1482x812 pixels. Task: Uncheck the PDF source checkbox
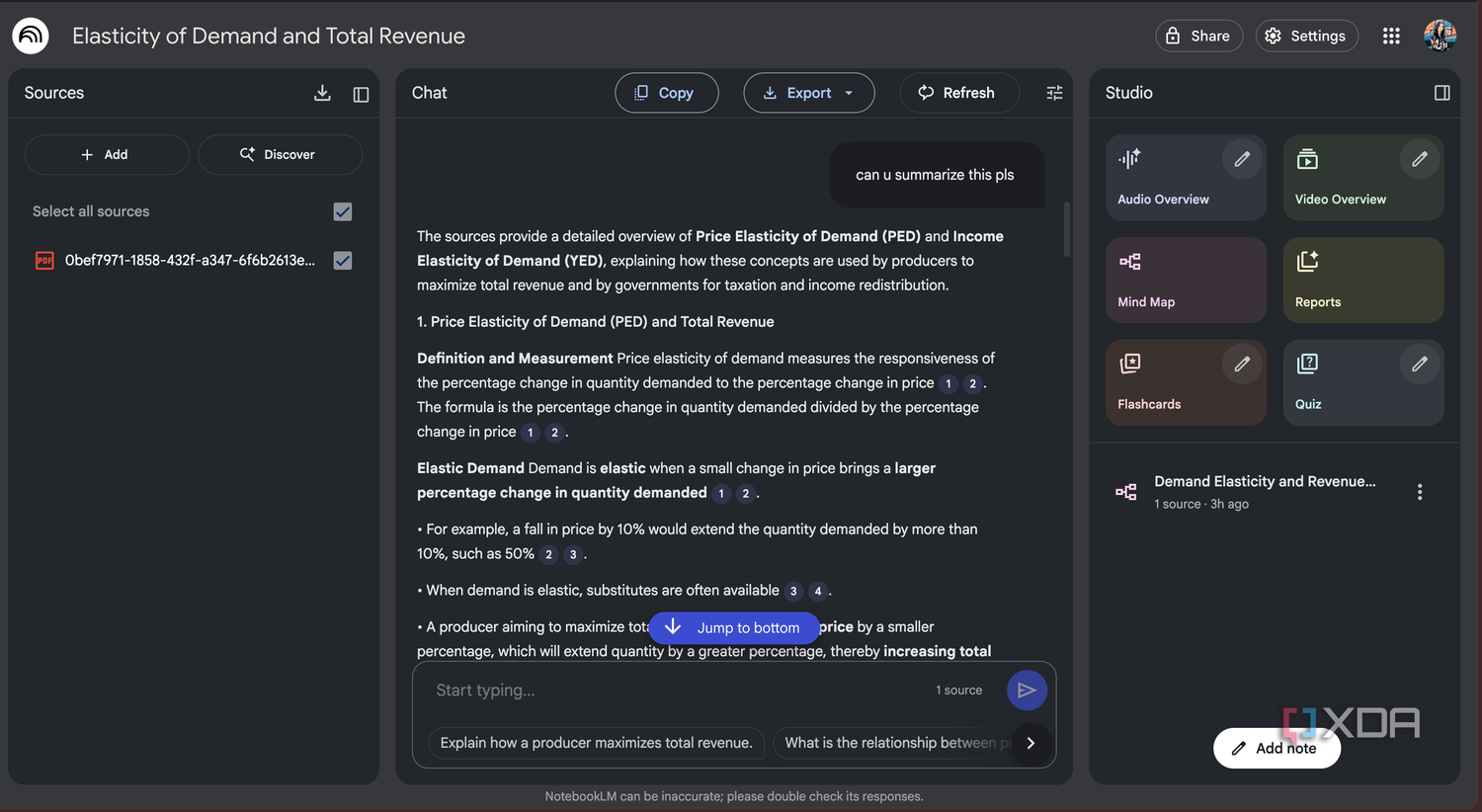(343, 260)
